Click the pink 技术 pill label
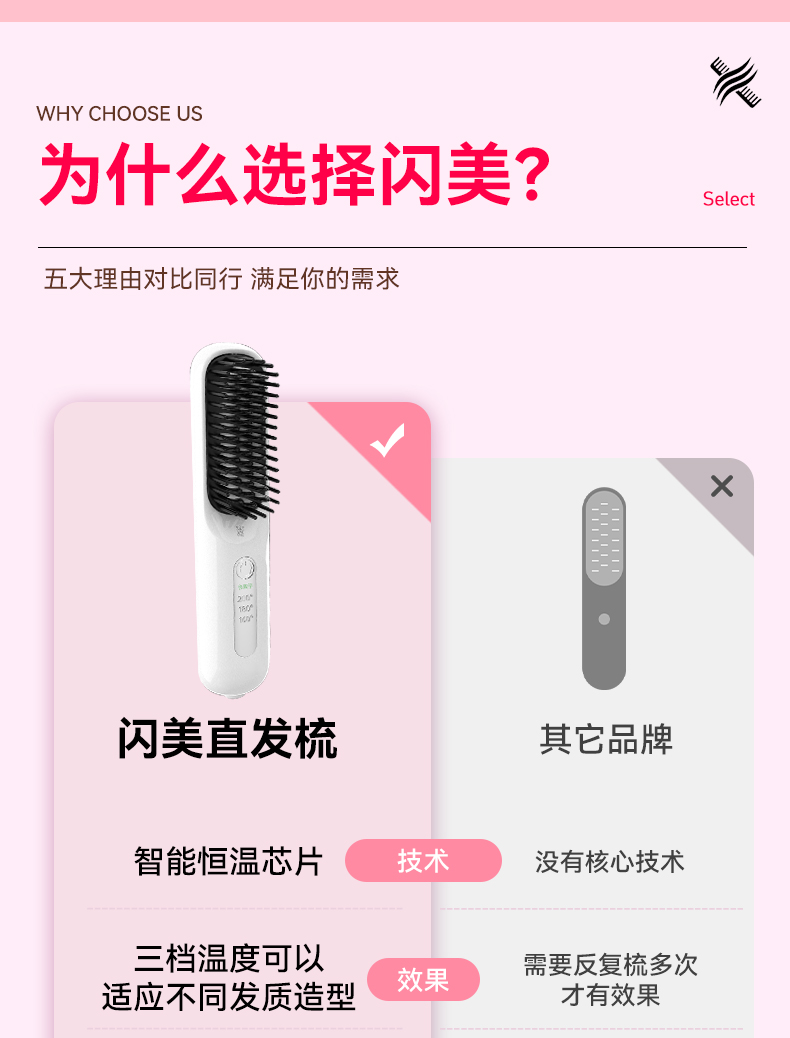This screenshot has height=1038, width=790. coord(423,861)
